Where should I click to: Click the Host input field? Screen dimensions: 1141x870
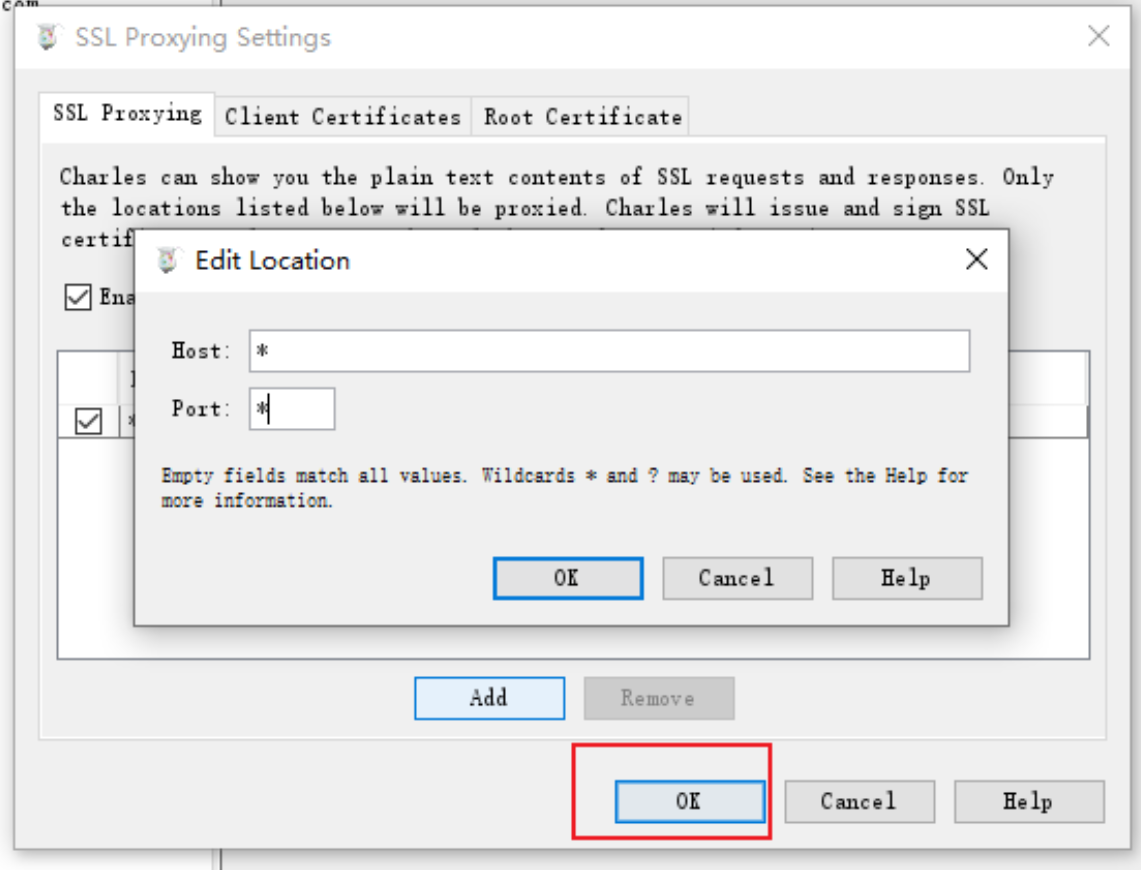609,351
